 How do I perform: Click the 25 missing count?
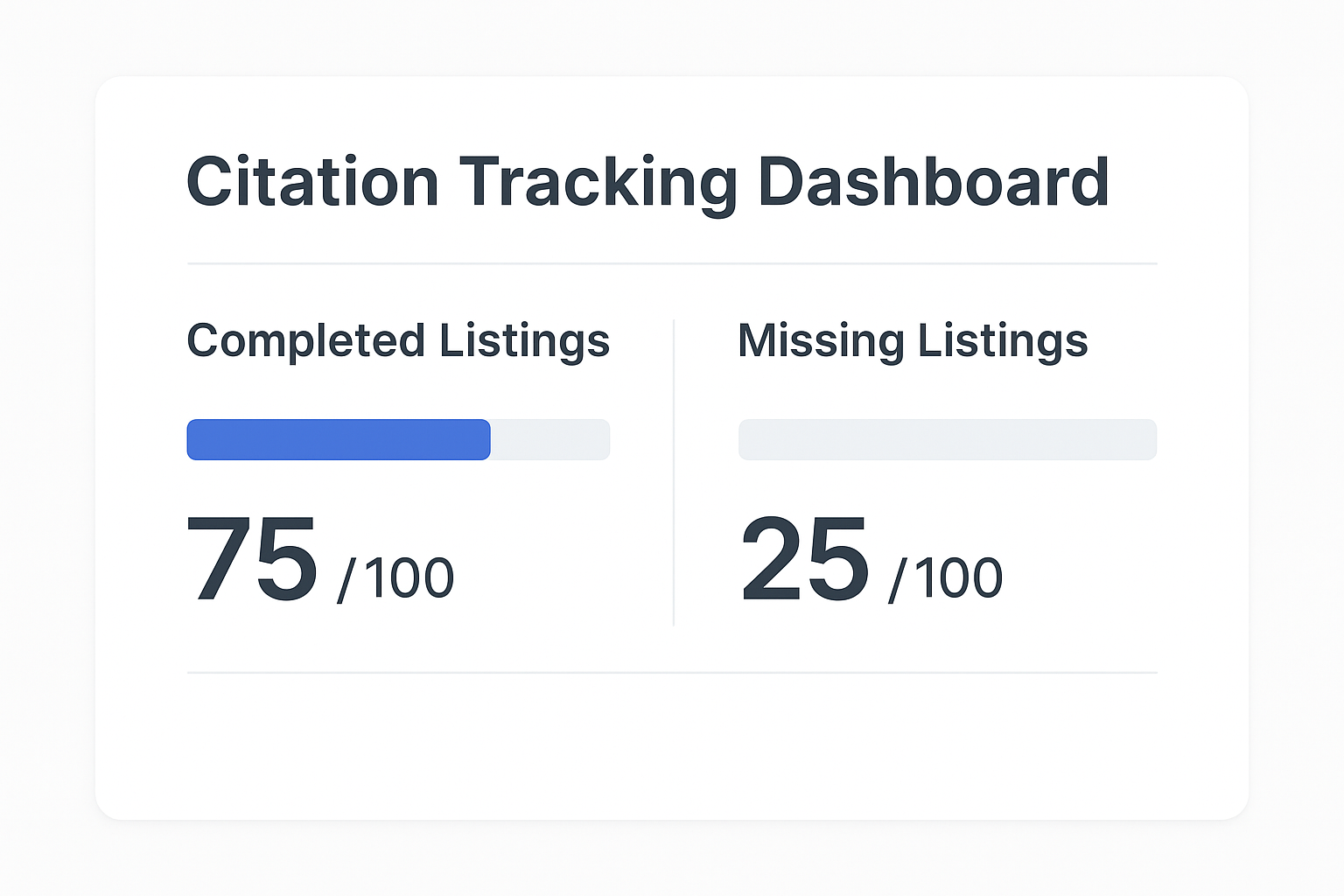coord(805,560)
